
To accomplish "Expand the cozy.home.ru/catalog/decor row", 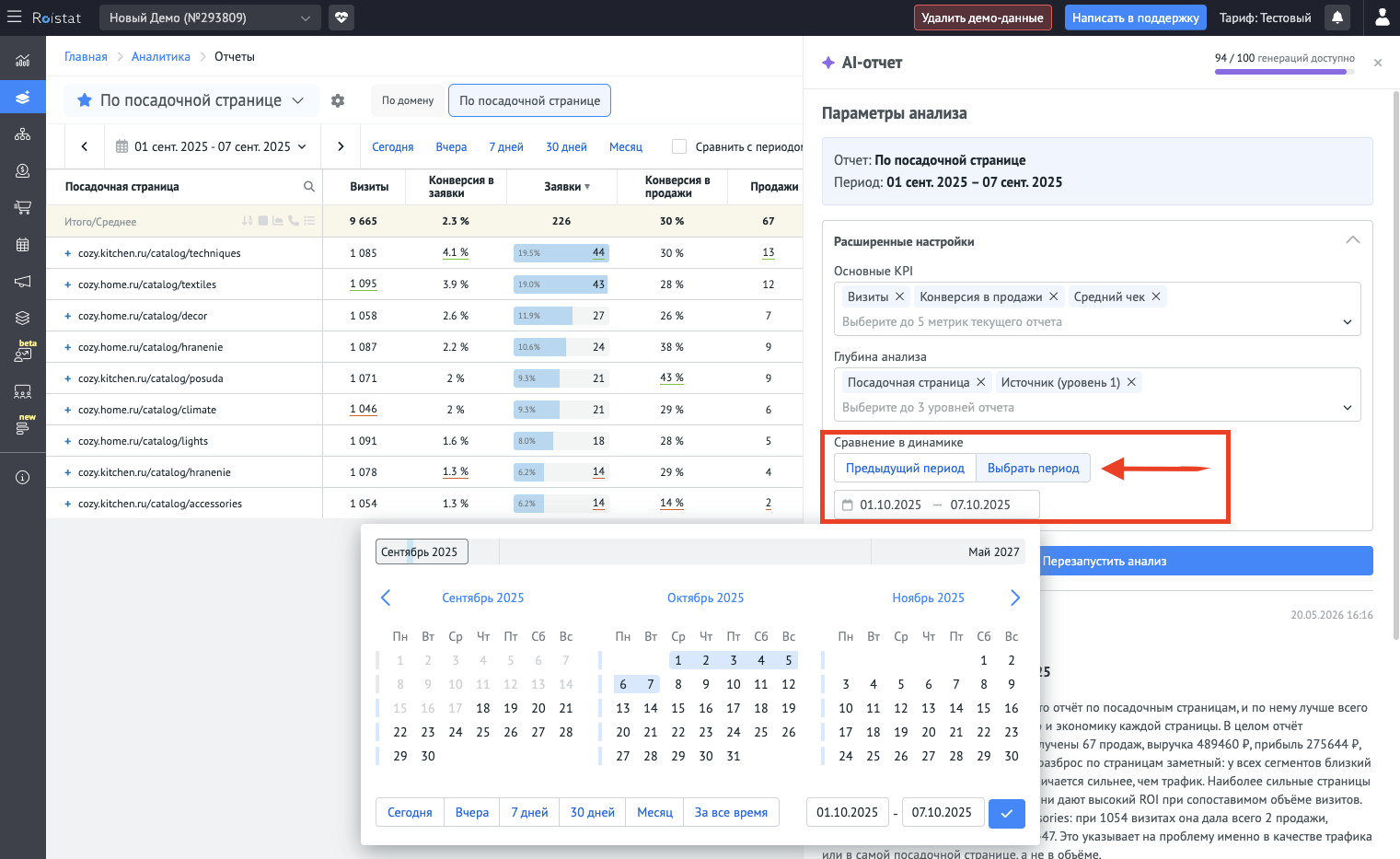I will 67,316.
